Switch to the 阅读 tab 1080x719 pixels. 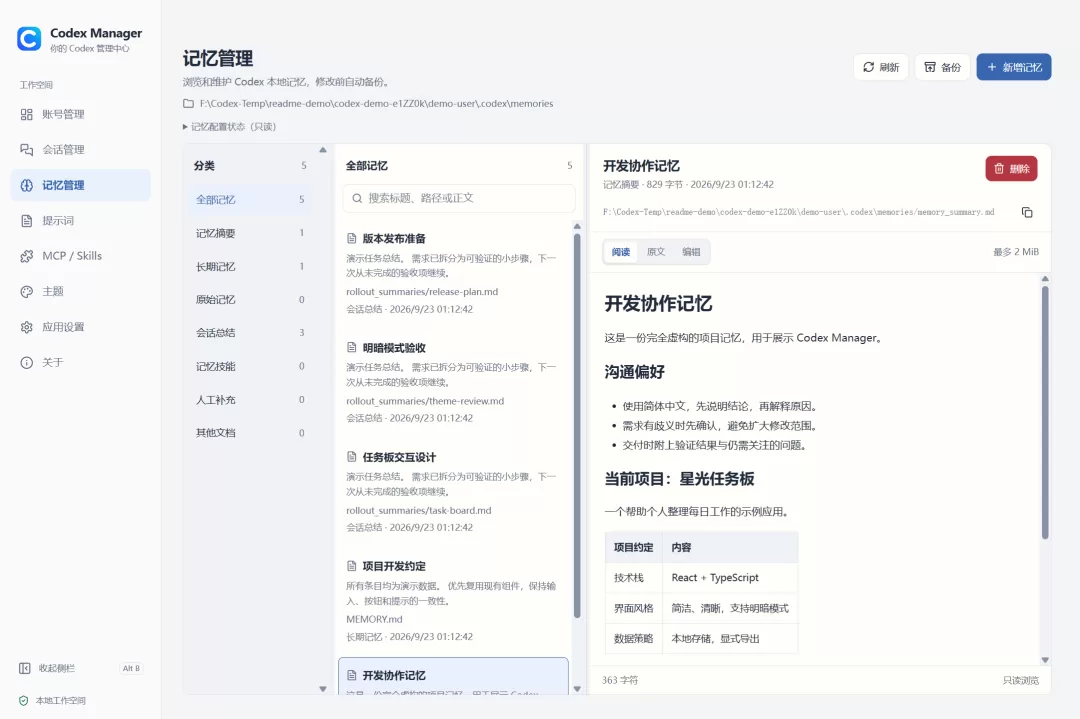coord(621,252)
